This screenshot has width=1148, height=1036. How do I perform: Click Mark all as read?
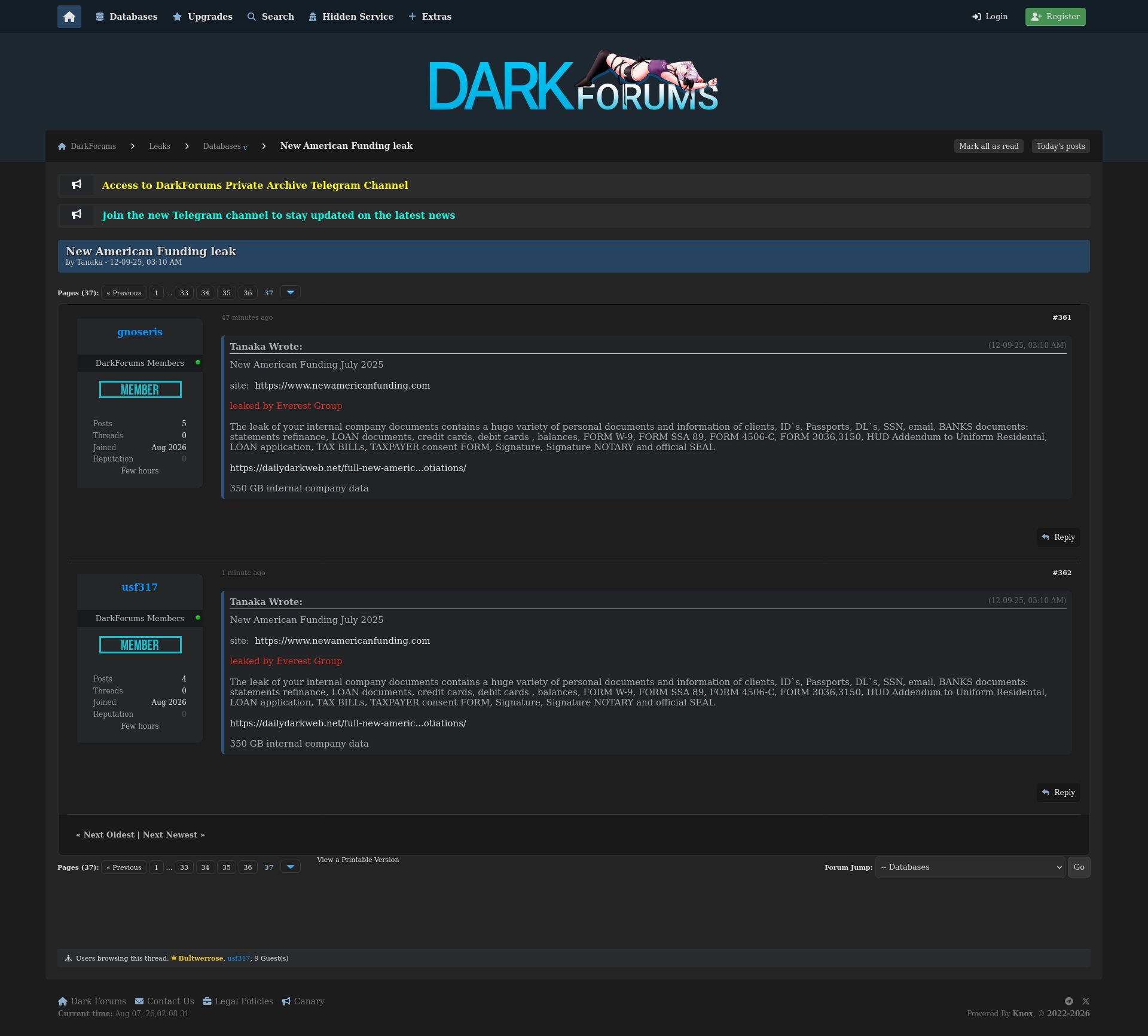tap(989, 146)
